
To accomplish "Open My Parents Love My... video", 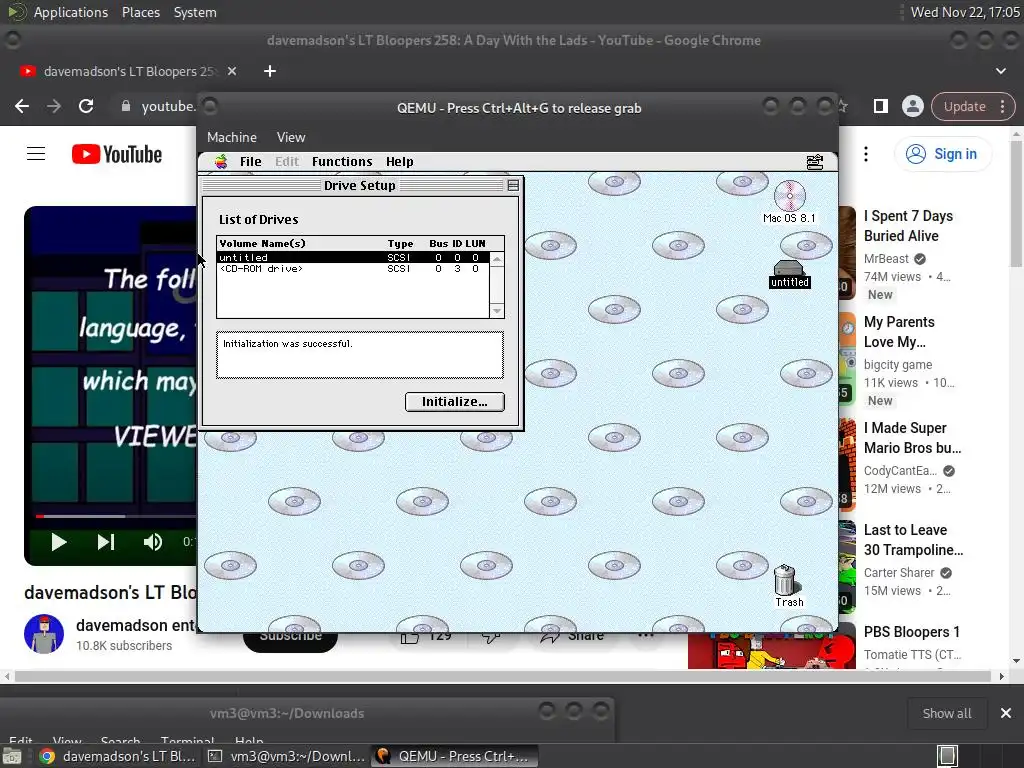I will pos(899,332).
